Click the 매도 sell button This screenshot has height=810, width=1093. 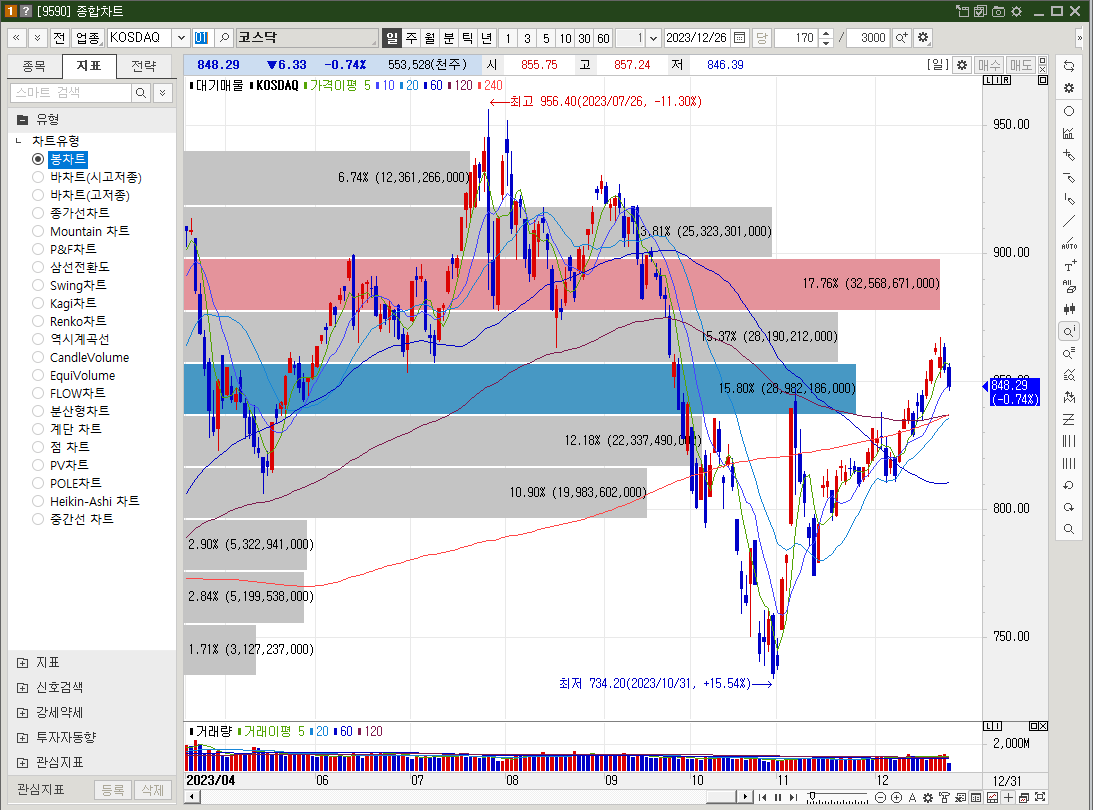click(x=1021, y=65)
